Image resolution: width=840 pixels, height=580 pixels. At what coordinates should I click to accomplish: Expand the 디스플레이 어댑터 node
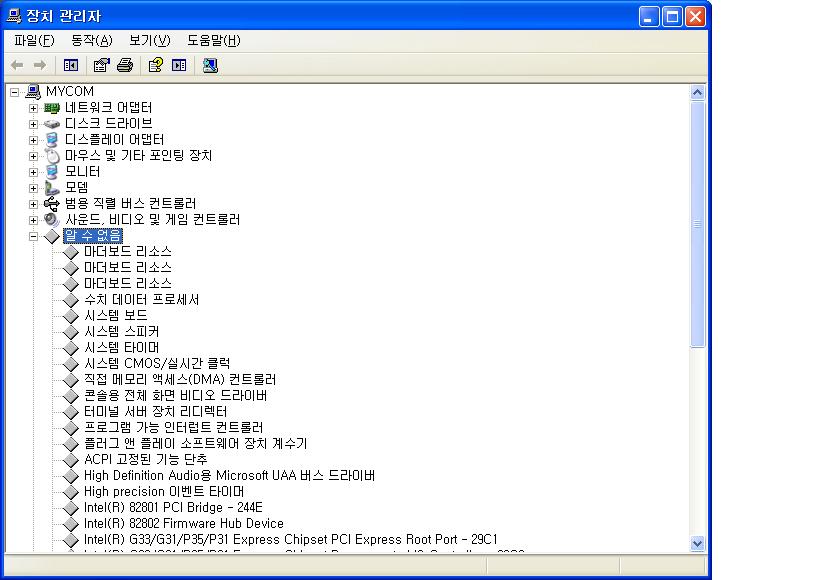33,140
